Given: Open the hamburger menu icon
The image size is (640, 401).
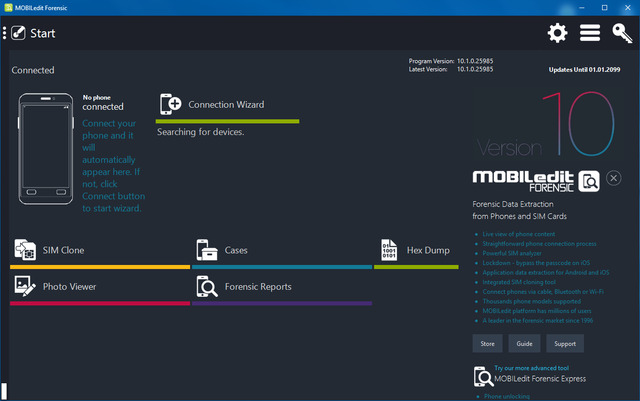Looking at the screenshot, I should pos(590,33).
